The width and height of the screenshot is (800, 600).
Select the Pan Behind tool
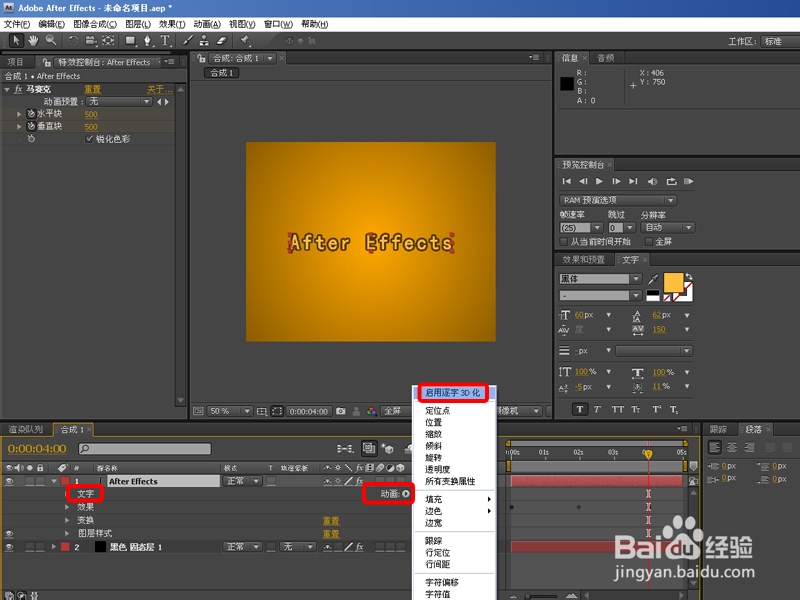click(x=108, y=41)
